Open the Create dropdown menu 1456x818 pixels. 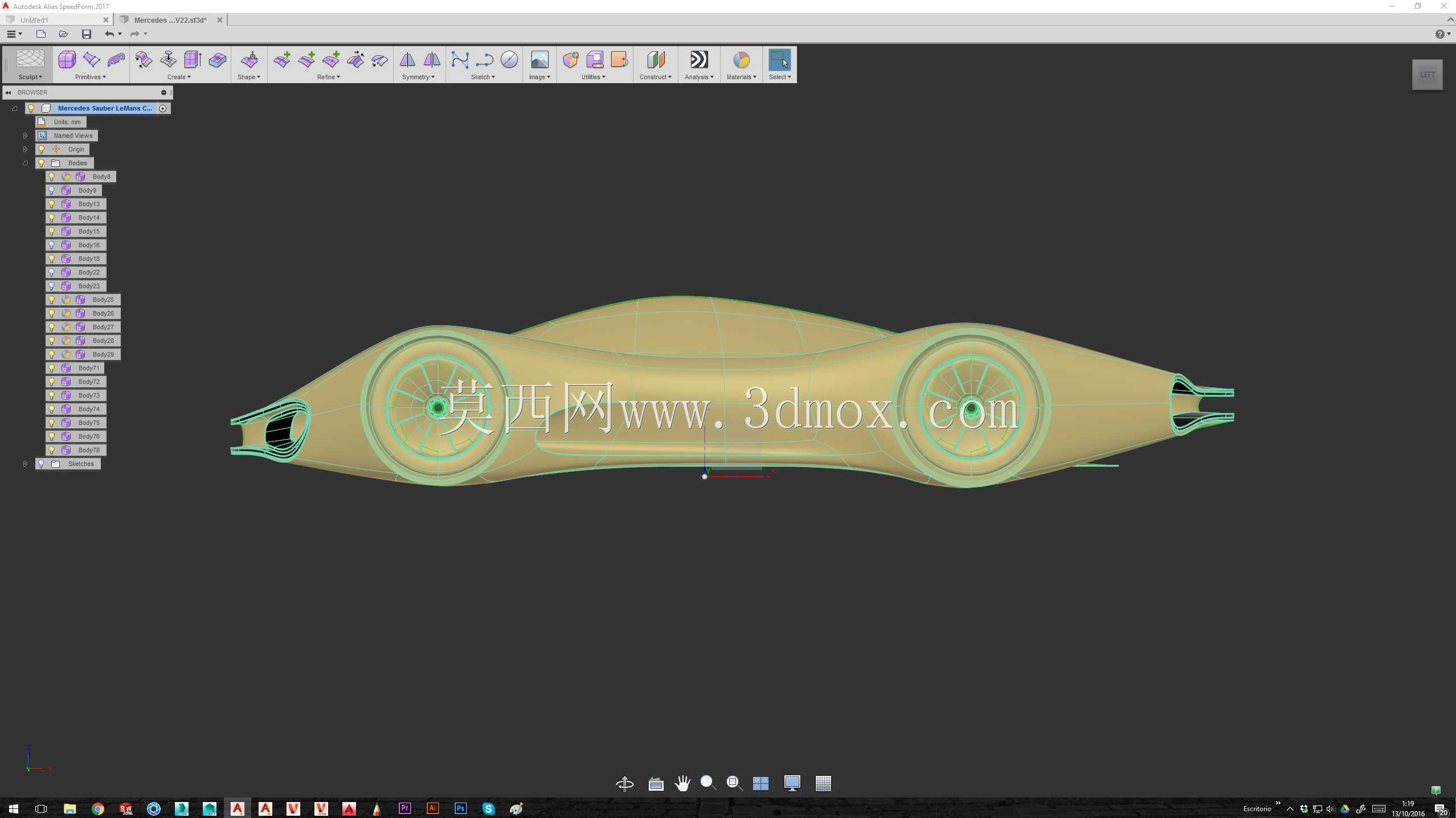pyautogui.click(x=179, y=77)
